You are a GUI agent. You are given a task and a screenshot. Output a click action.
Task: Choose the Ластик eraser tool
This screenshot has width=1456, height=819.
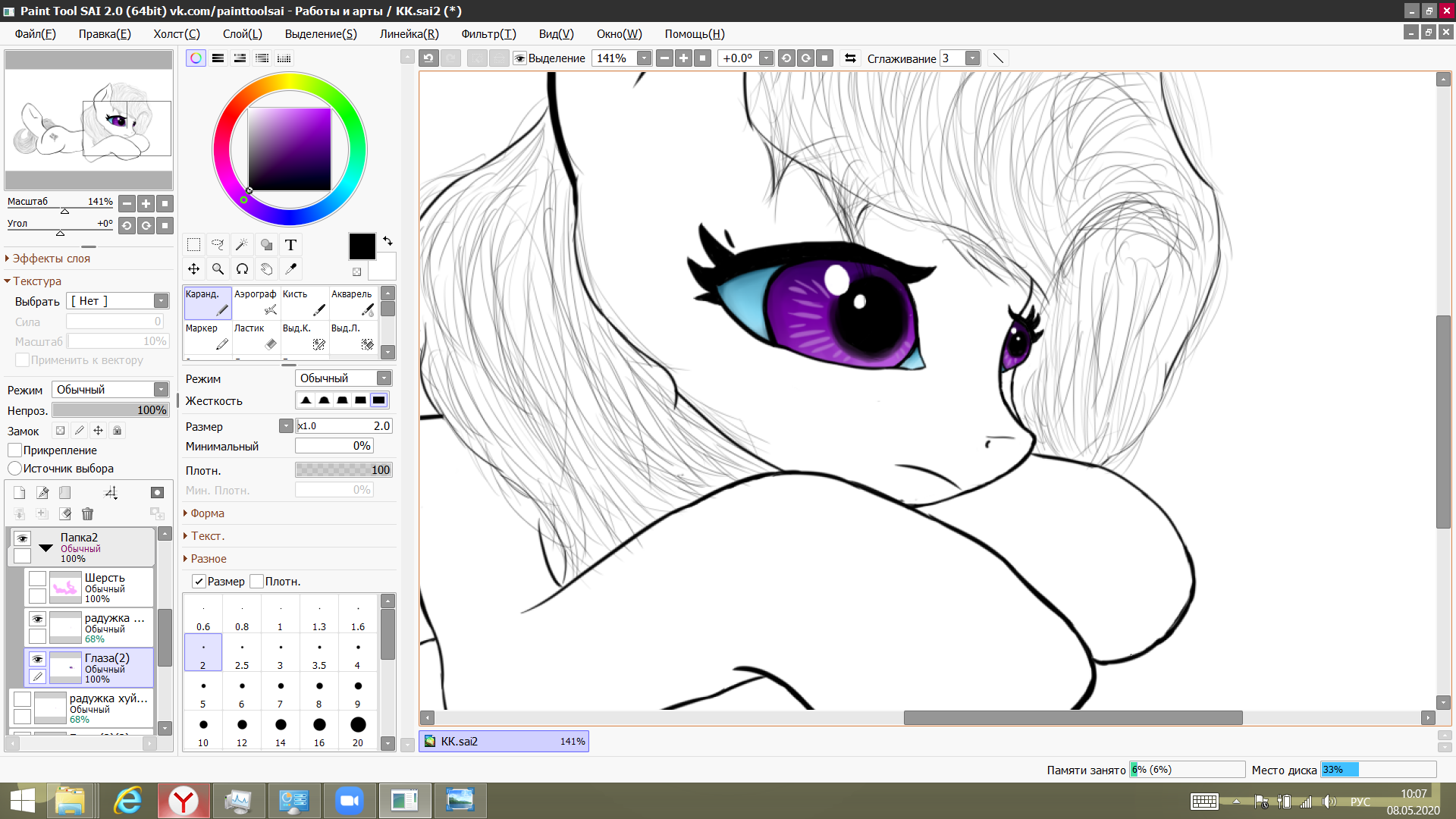click(256, 337)
